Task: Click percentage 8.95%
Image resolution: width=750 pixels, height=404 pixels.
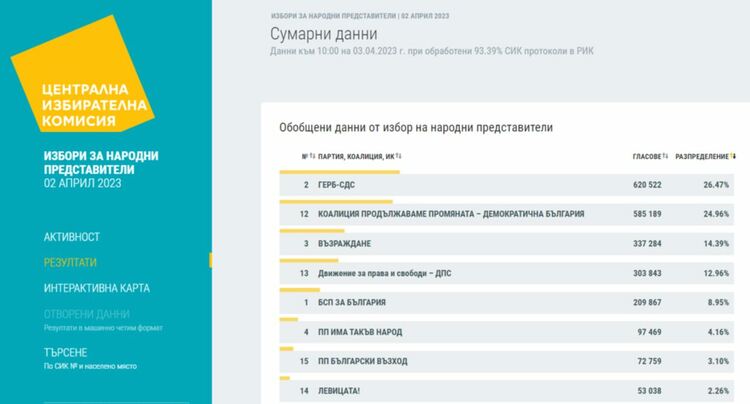Action: (x=718, y=302)
